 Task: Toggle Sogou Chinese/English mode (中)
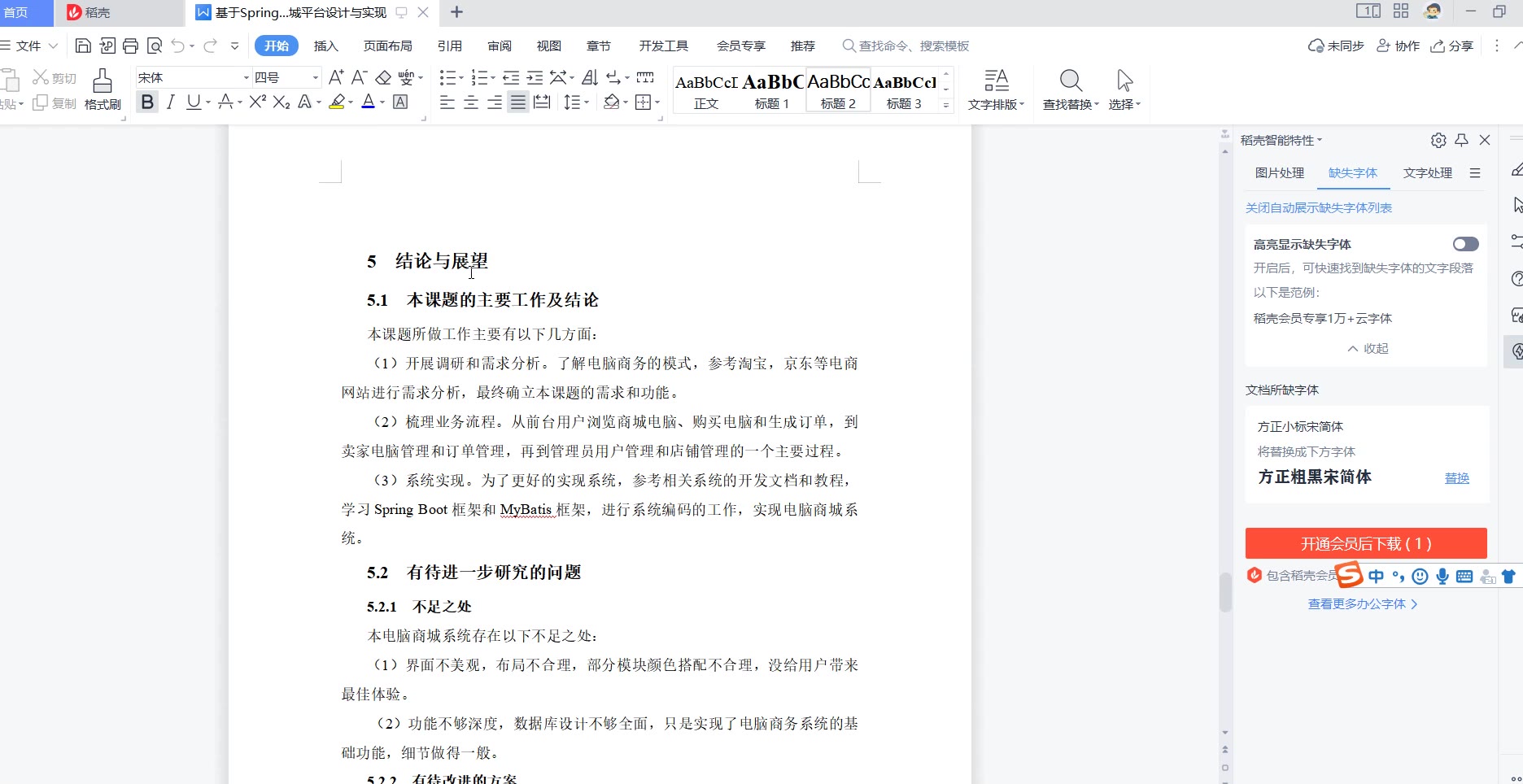(x=1376, y=577)
